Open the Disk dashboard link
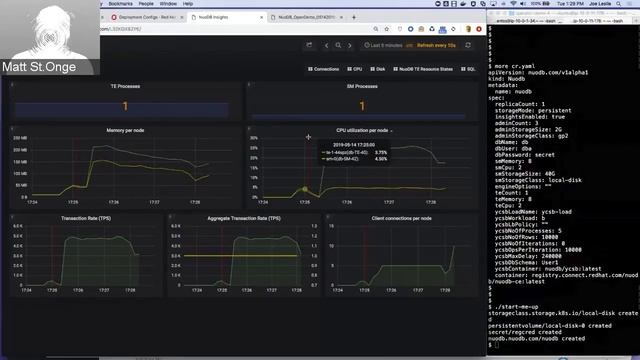This screenshot has height=360, width=640. pos(378,69)
